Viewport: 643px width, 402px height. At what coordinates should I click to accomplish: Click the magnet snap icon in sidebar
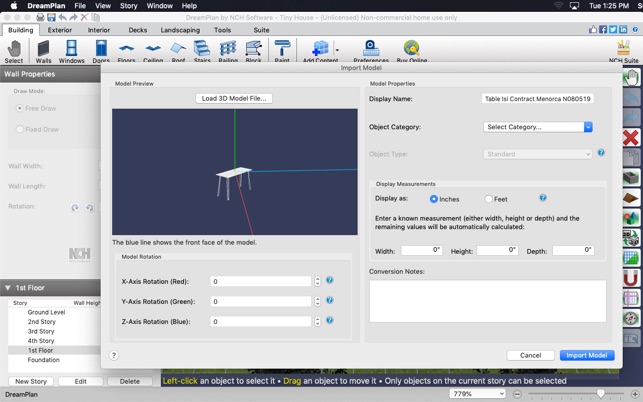631,278
